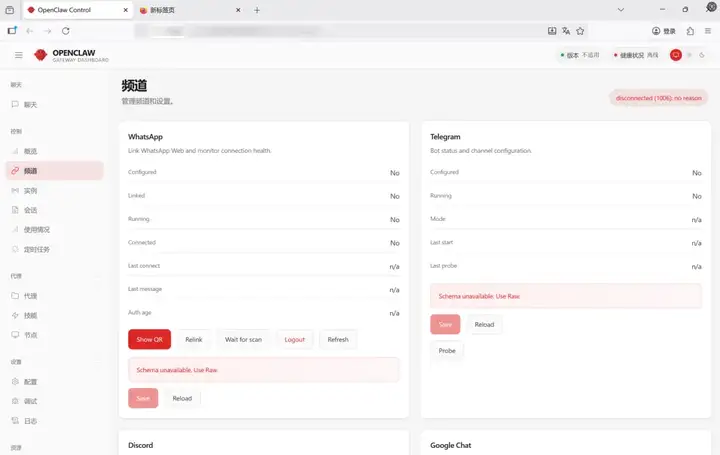Click the WhatsApp card title
Screen dimensions: 720x455
145,137
